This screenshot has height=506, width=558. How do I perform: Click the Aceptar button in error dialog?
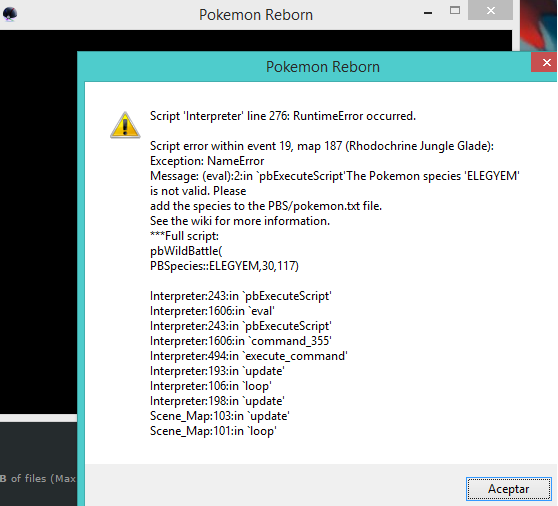point(509,489)
